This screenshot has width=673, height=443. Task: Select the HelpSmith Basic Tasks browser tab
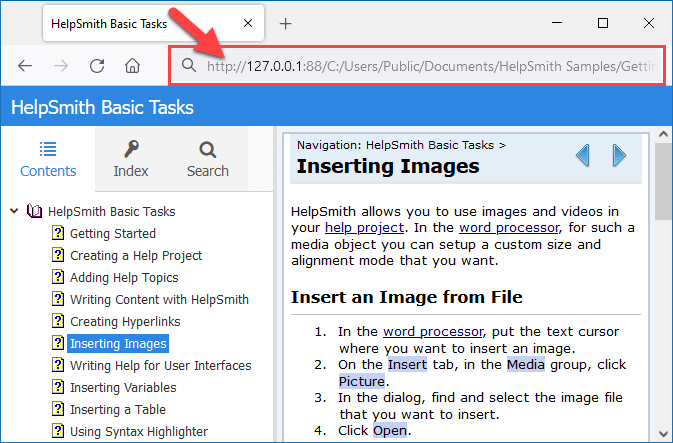pyautogui.click(x=153, y=23)
